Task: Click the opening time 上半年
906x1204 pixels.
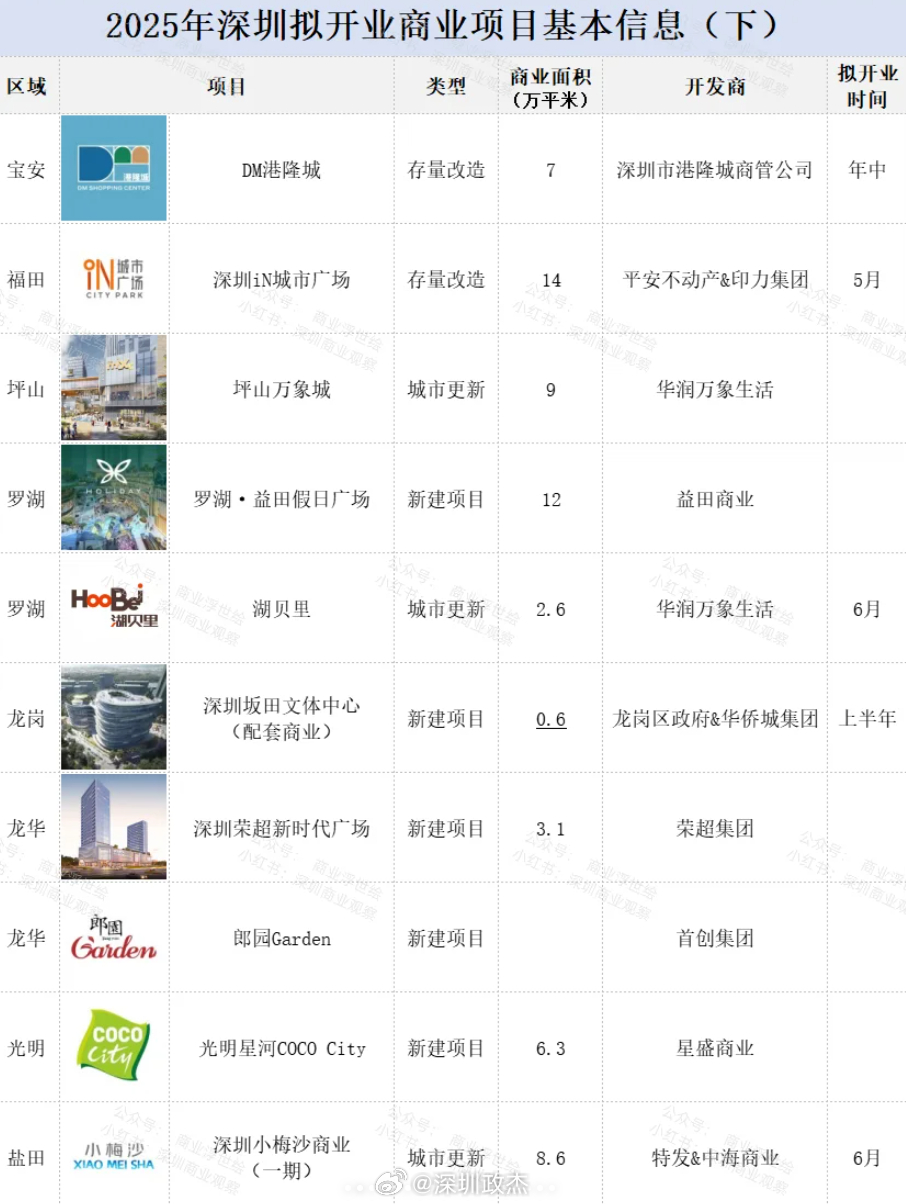Action: pos(867,719)
